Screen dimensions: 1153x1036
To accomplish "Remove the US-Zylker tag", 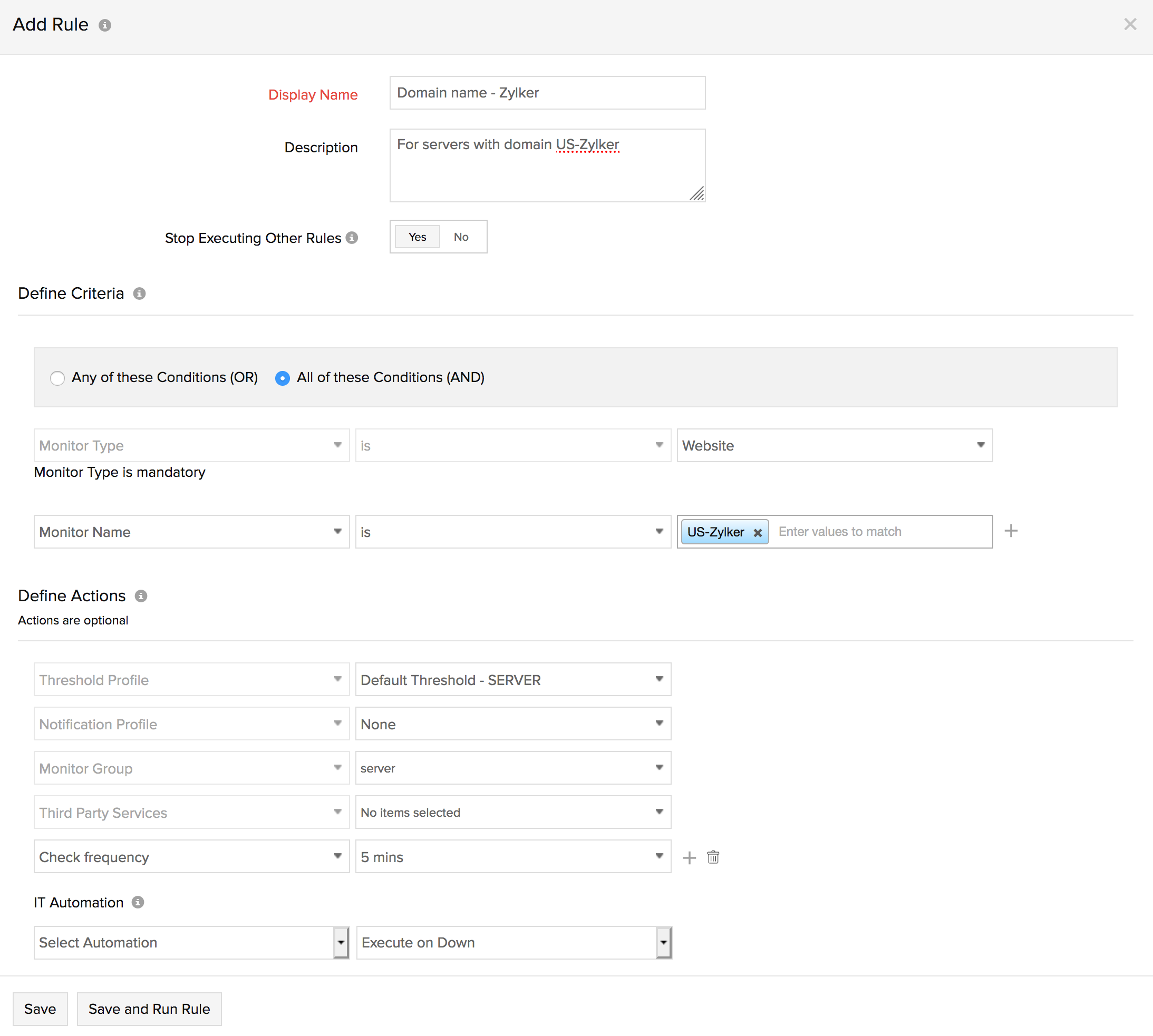I will [x=757, y=533].
